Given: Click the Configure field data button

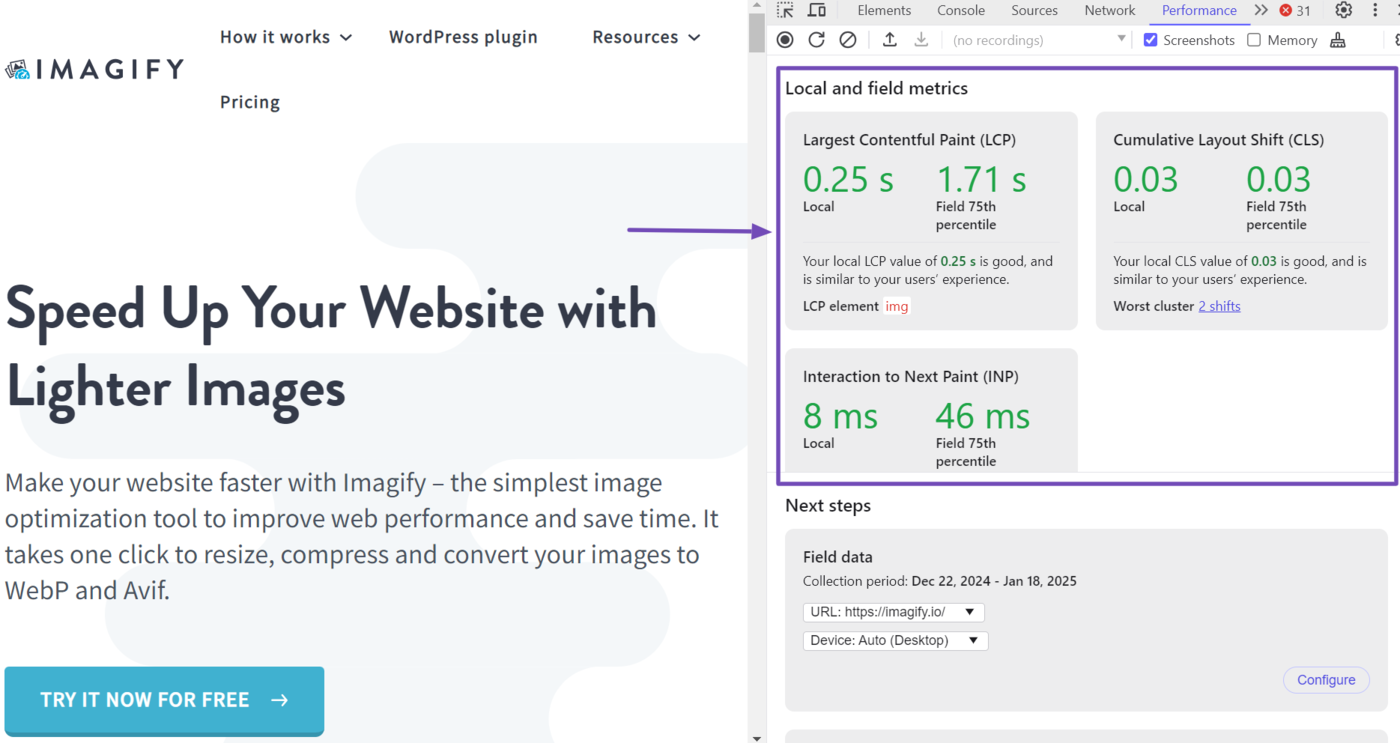Looking at the screenshot, I should tap(1326, 680).
